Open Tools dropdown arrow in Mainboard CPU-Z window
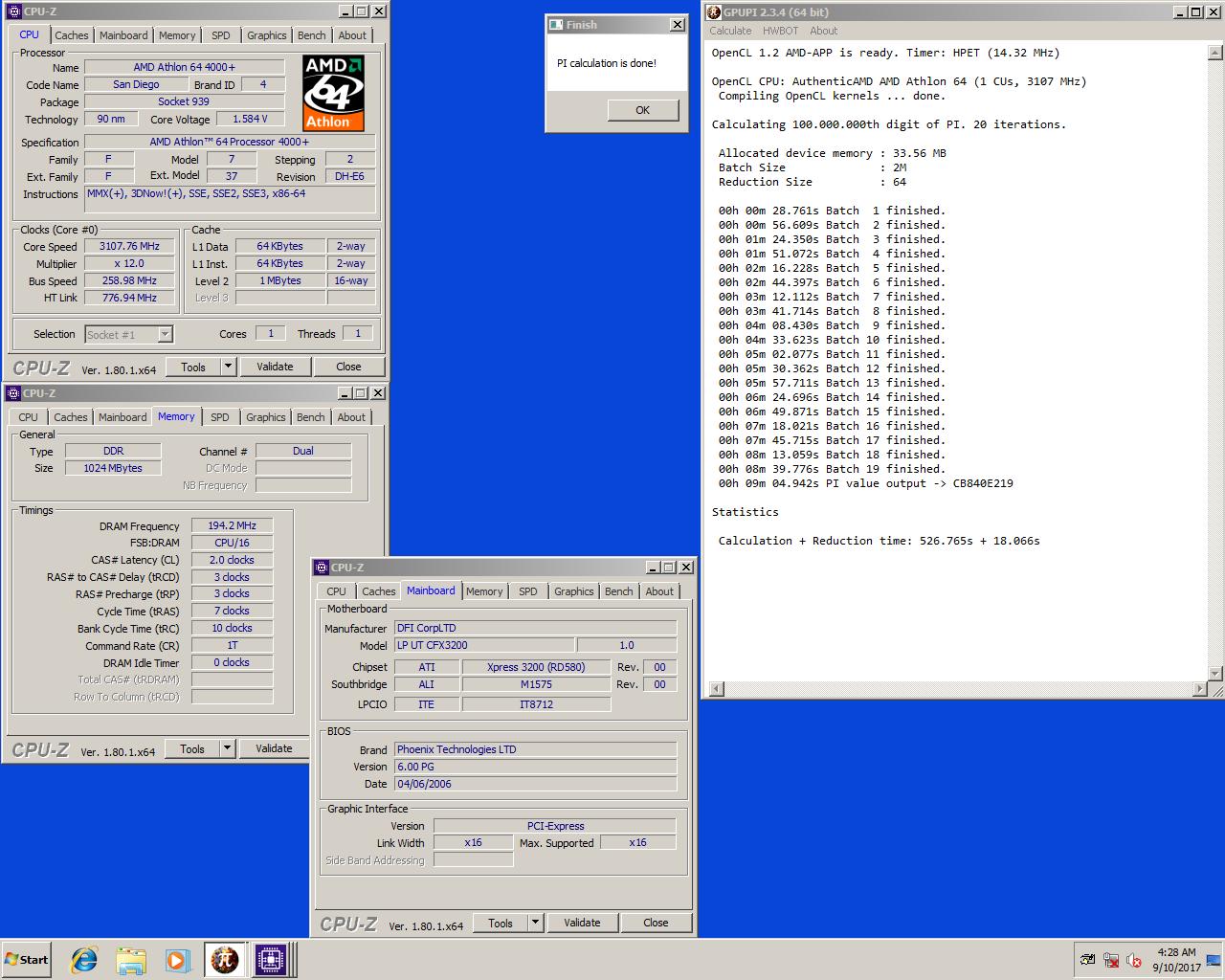 tap(535, 923)
